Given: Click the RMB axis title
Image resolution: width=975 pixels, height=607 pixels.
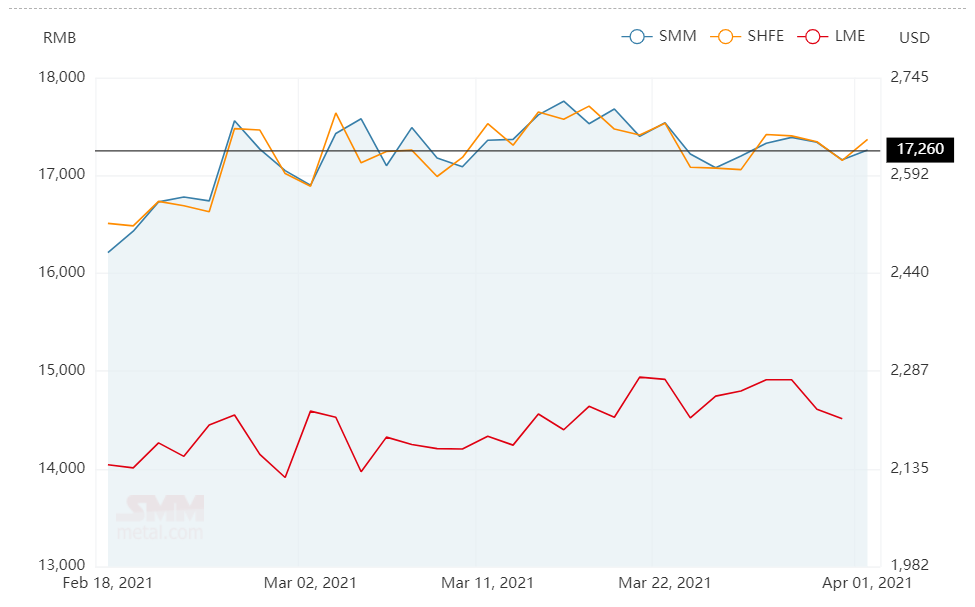Looking at the screenshot, I should (59, 38).
